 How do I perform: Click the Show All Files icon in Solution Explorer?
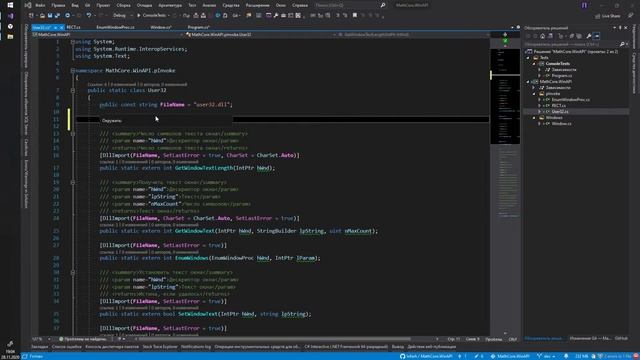tap(579, 36)
